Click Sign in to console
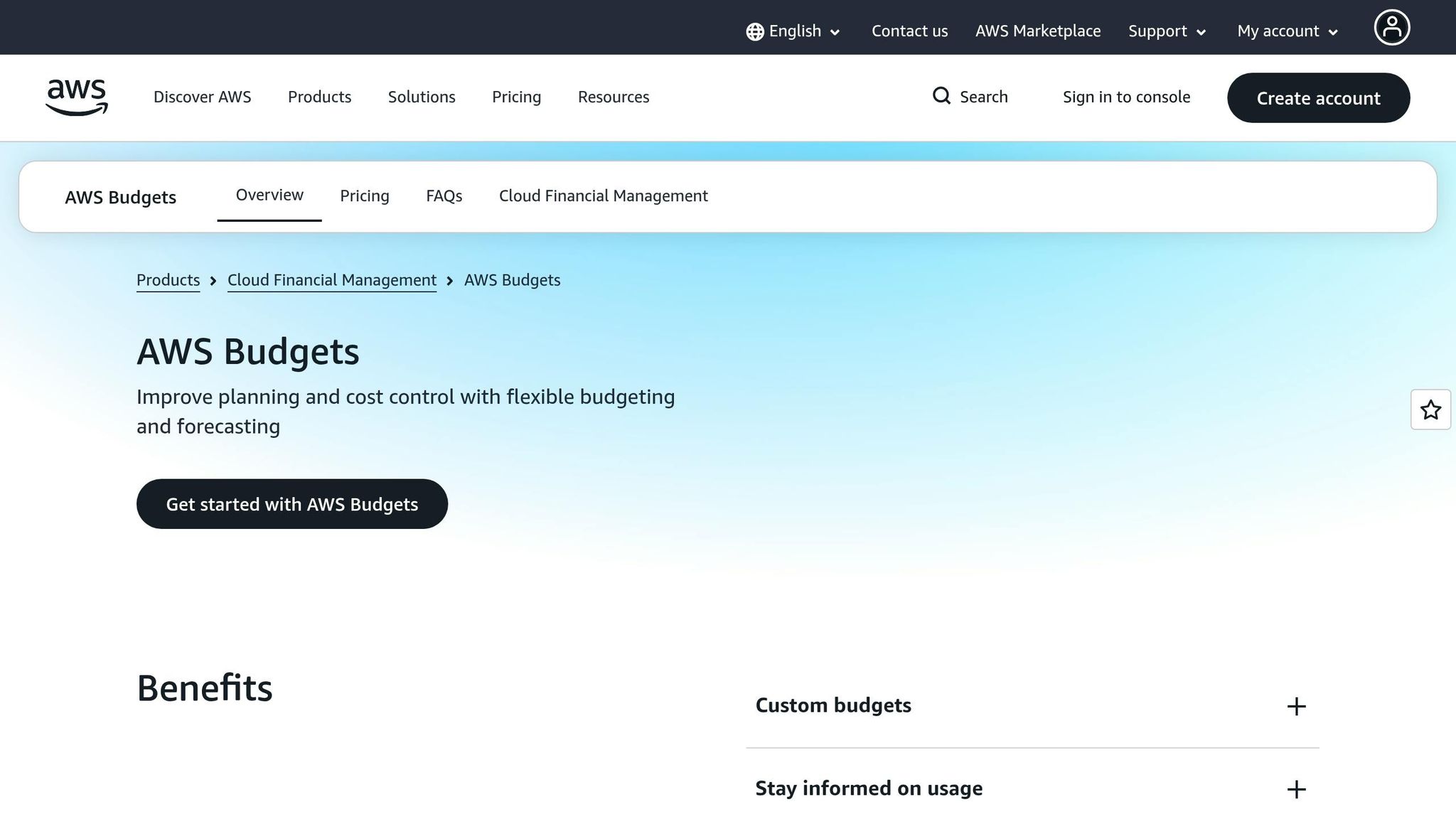Screen dimensions: 1456x819 click(1126, 97)
